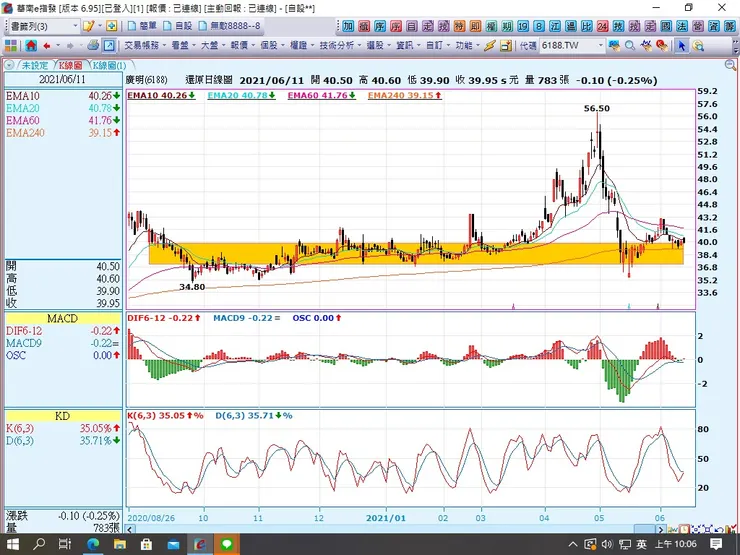Viewport: 740px width, 555px height.
Task: Open the 個股 menu
Action: pos(272,46)
